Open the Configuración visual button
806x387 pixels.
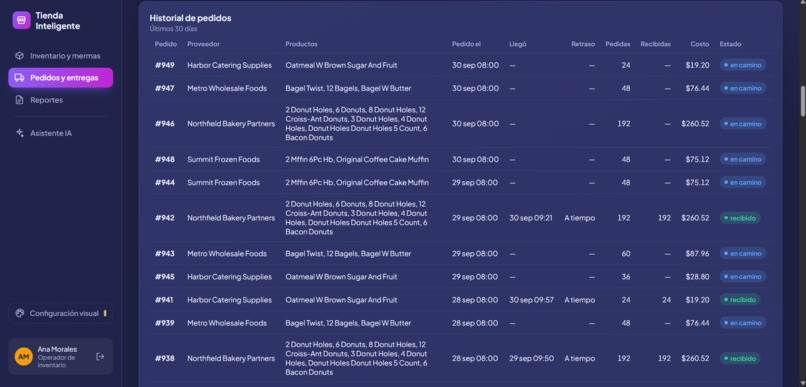pyautogui.click(x=61, y=313)
